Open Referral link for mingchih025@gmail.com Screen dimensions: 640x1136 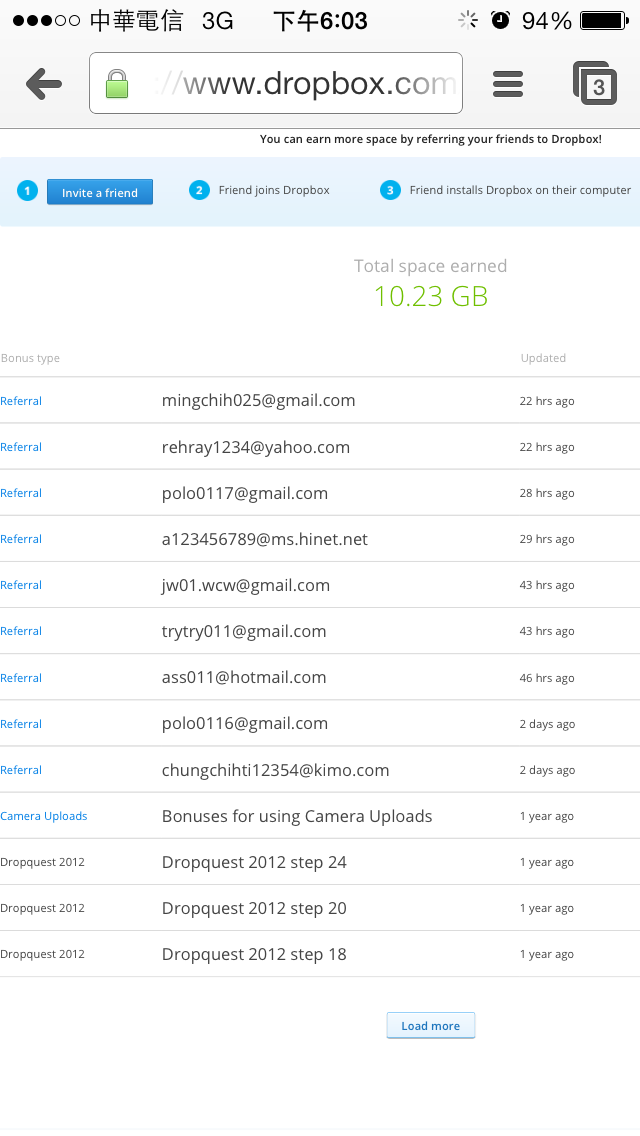pos(21,401)
